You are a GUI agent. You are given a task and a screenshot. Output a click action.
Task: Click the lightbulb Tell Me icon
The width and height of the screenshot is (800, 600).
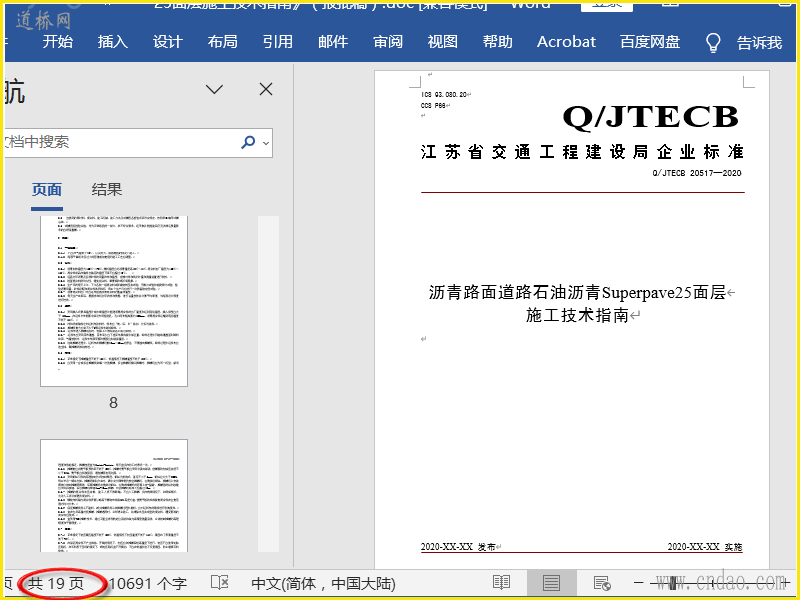pos(713,42)
